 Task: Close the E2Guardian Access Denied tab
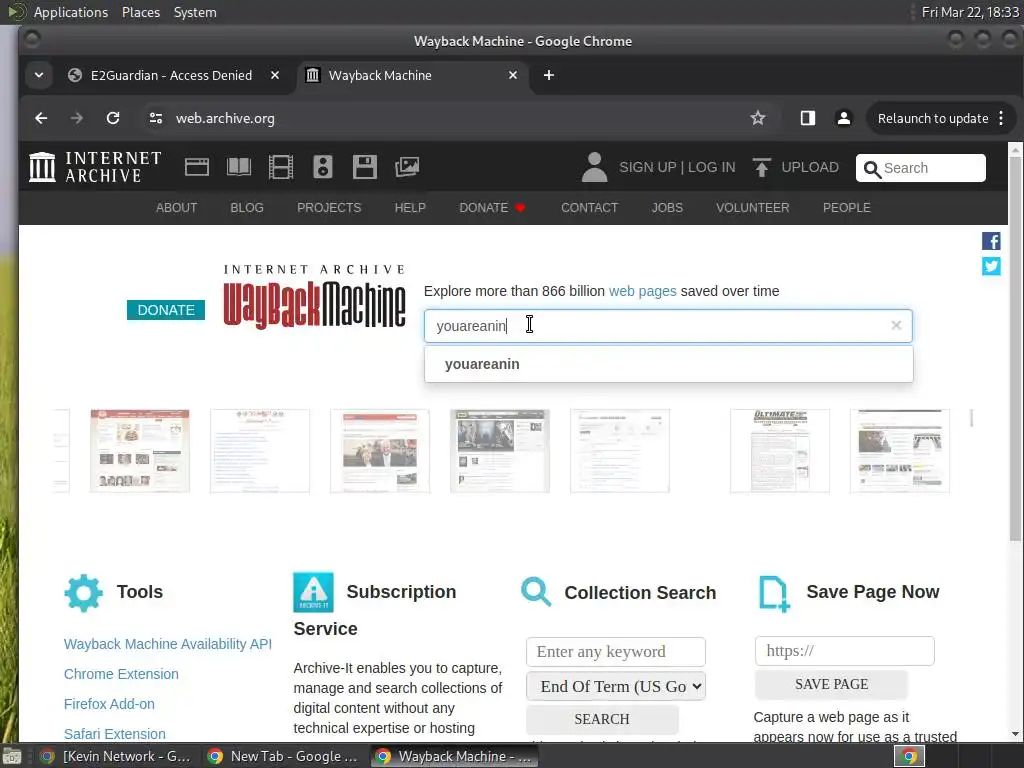coord(275,75)
